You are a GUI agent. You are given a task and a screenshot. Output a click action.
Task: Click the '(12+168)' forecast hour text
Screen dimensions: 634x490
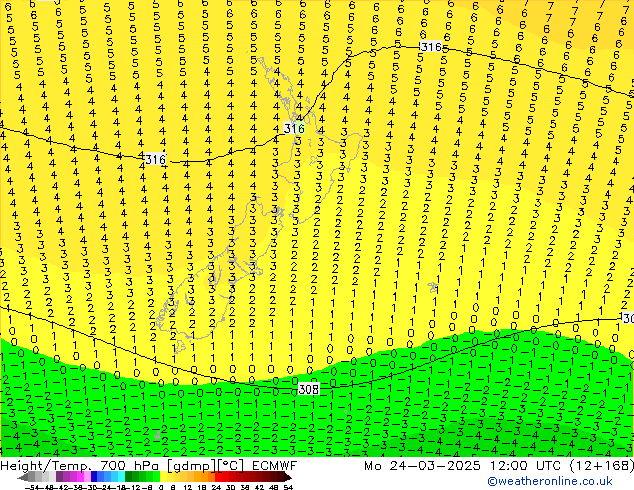602,466
